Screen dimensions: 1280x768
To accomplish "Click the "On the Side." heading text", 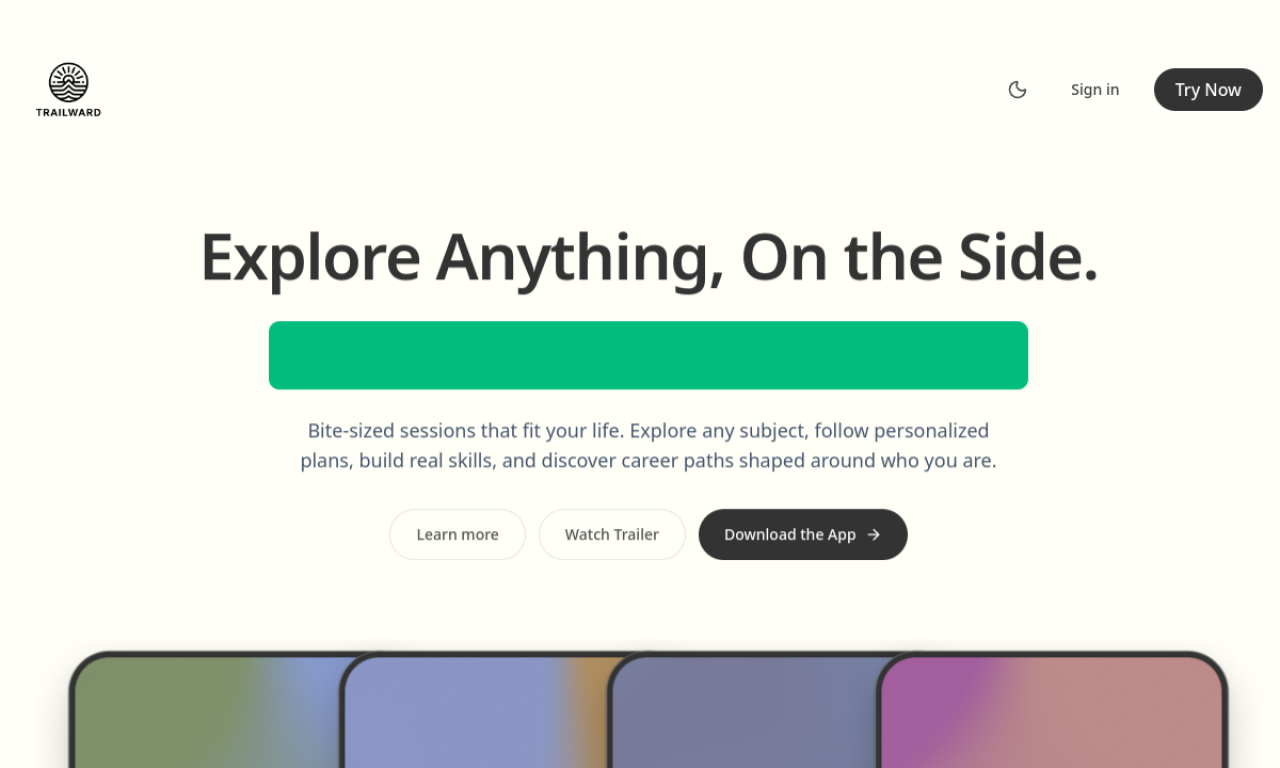I will click(x=919, y=257).
